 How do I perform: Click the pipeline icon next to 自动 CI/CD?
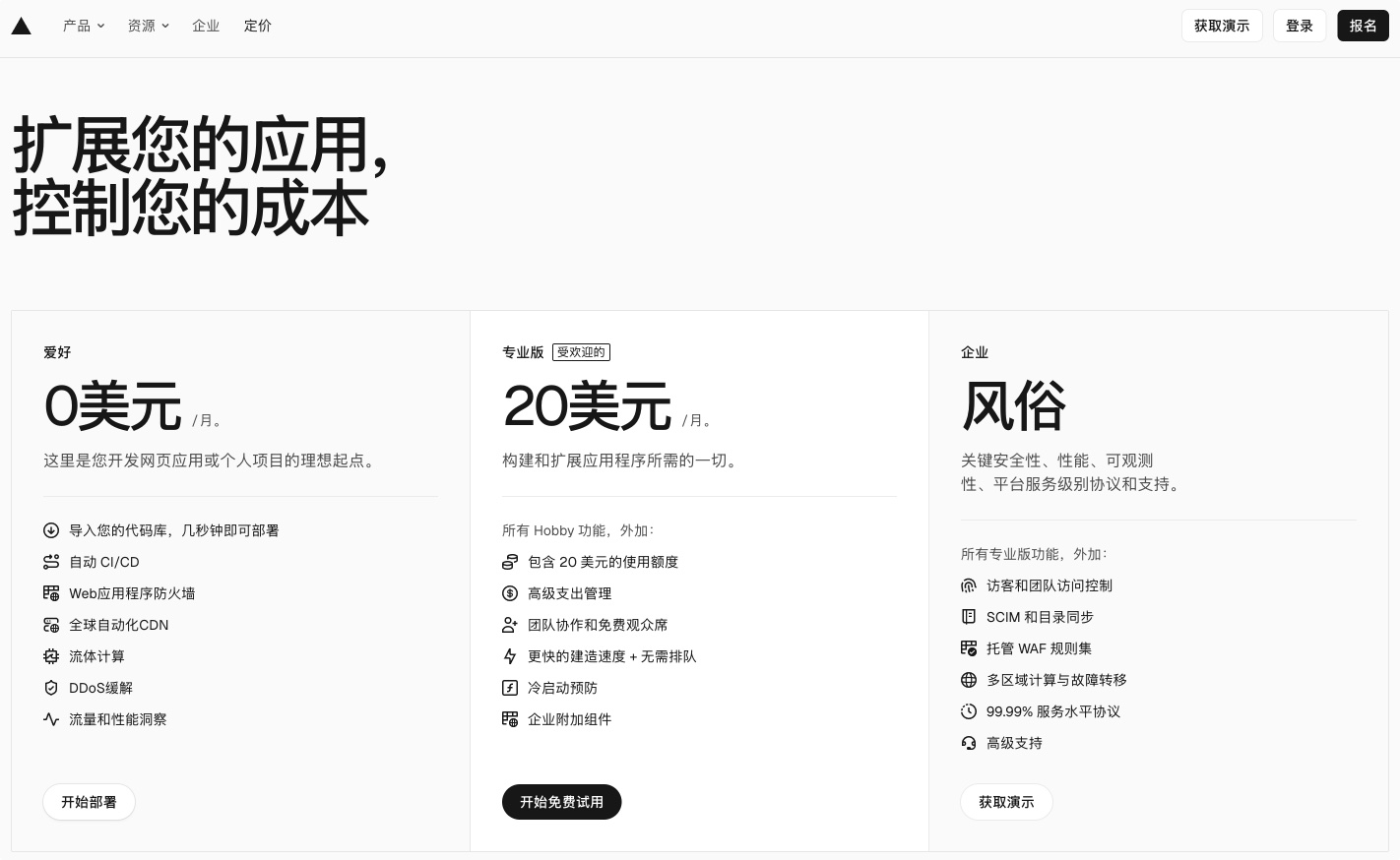[x=51, y=562]
